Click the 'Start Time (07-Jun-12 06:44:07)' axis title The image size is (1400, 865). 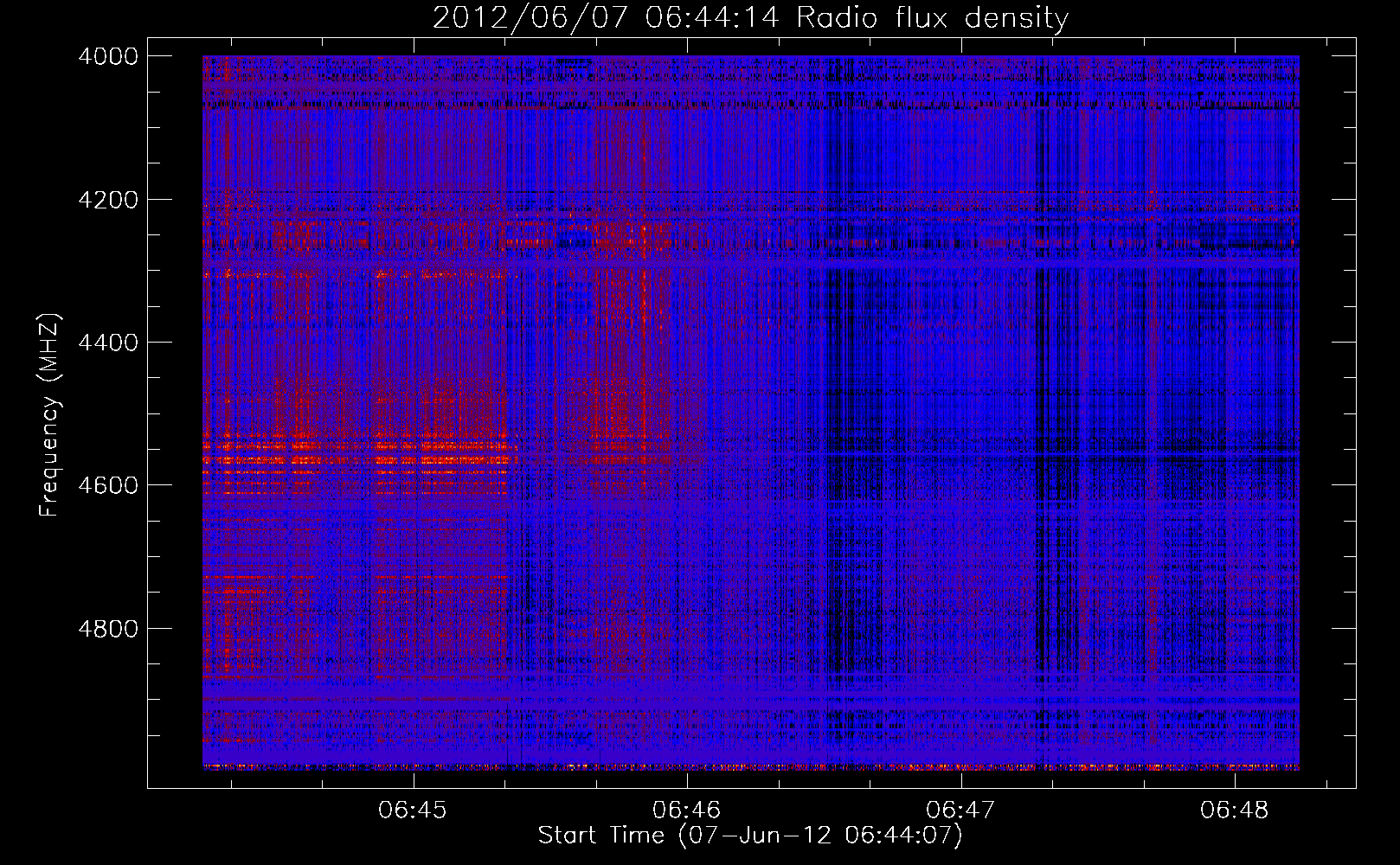click(x=750, y=836)
